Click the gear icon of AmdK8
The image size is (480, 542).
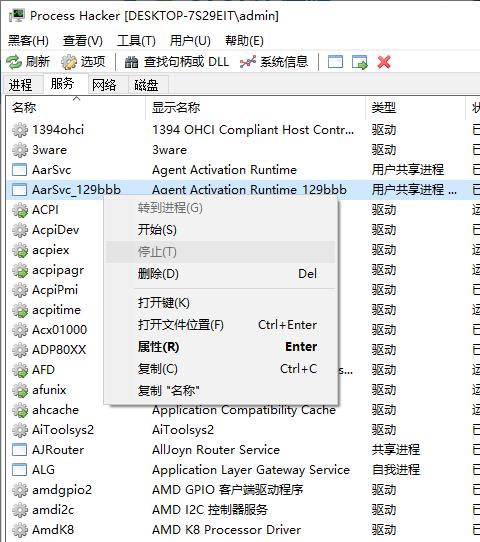point(20,530)
